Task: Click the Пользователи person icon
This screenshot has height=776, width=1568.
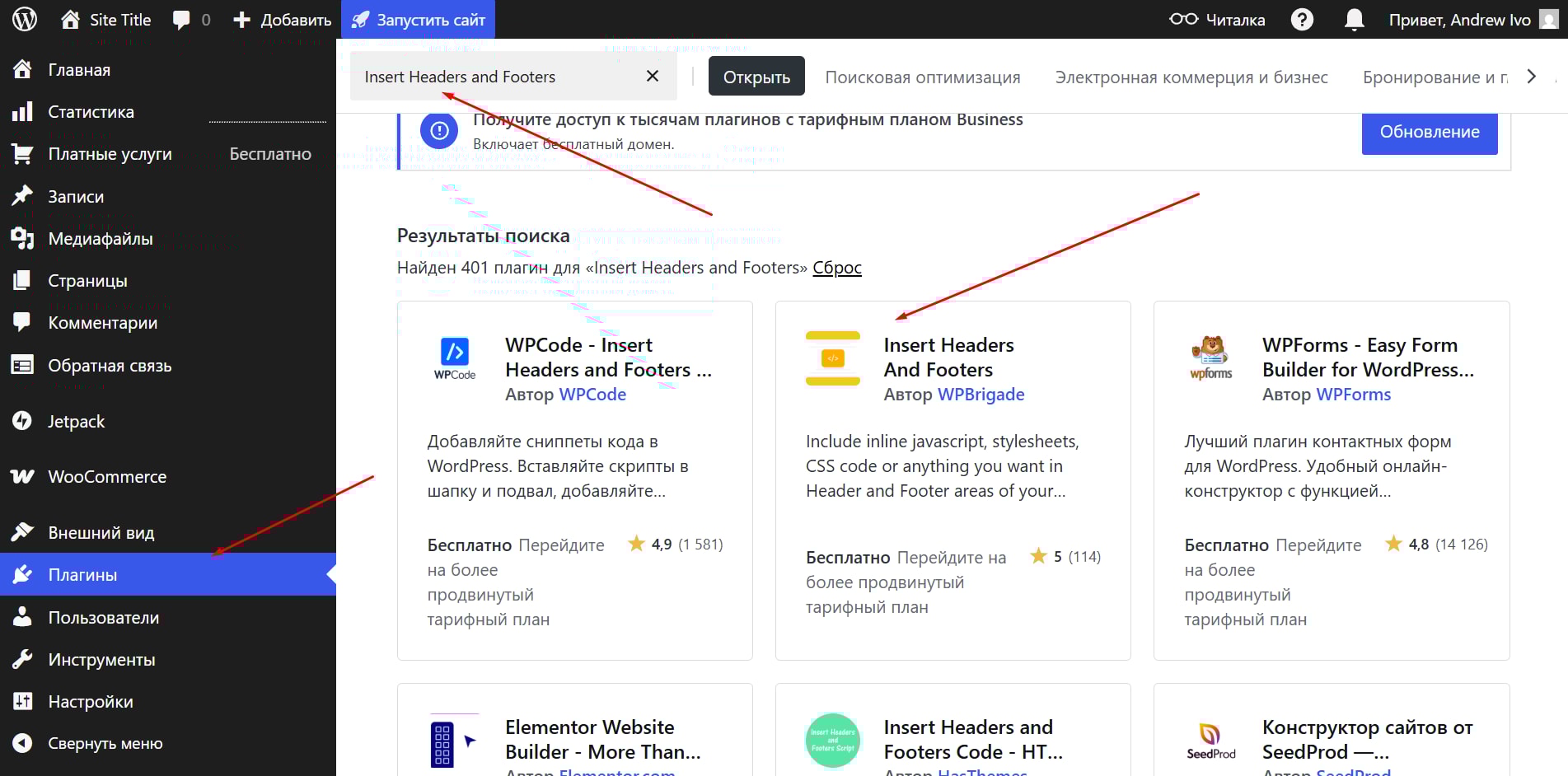Action: point(22,617)
